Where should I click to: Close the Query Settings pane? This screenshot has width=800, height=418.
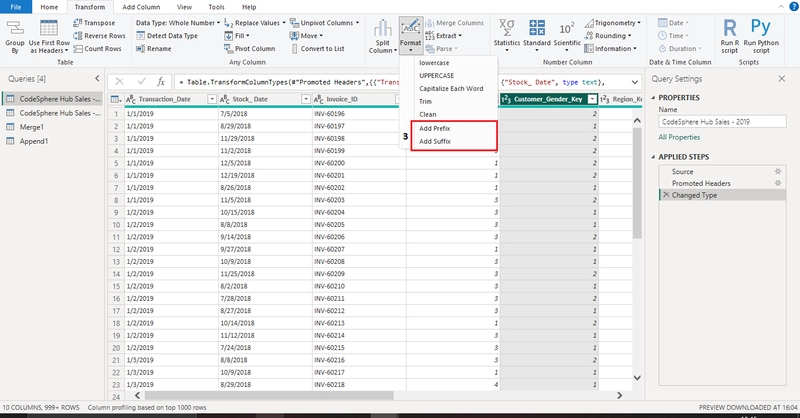point(782,79)
